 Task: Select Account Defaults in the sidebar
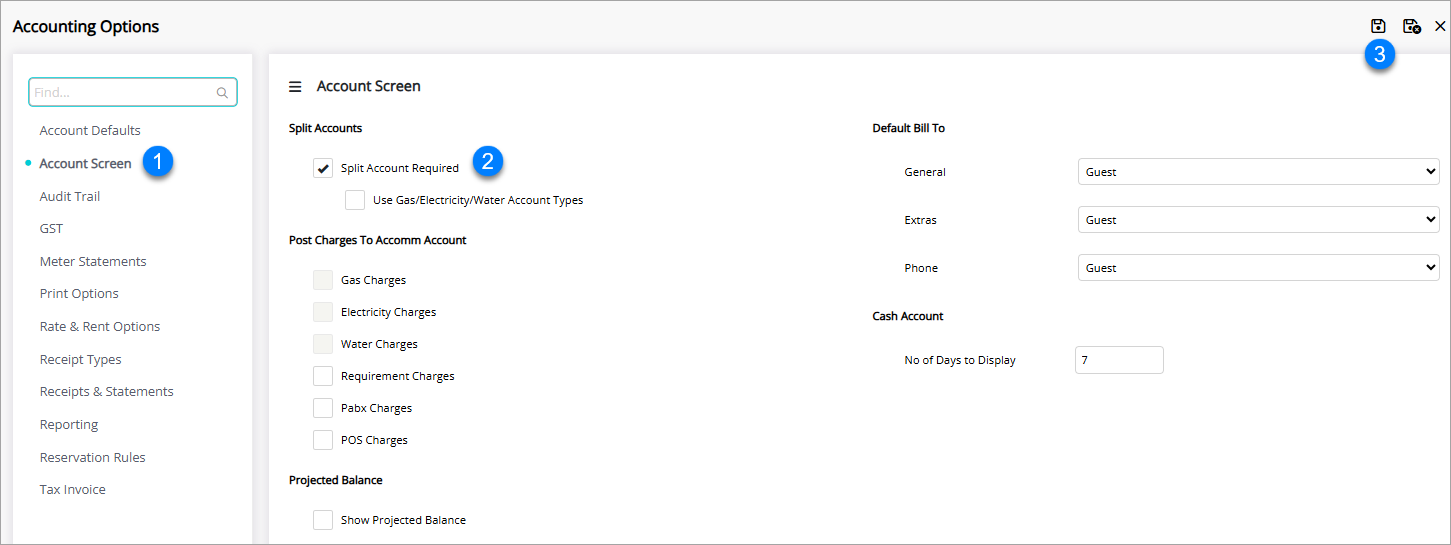90,131
